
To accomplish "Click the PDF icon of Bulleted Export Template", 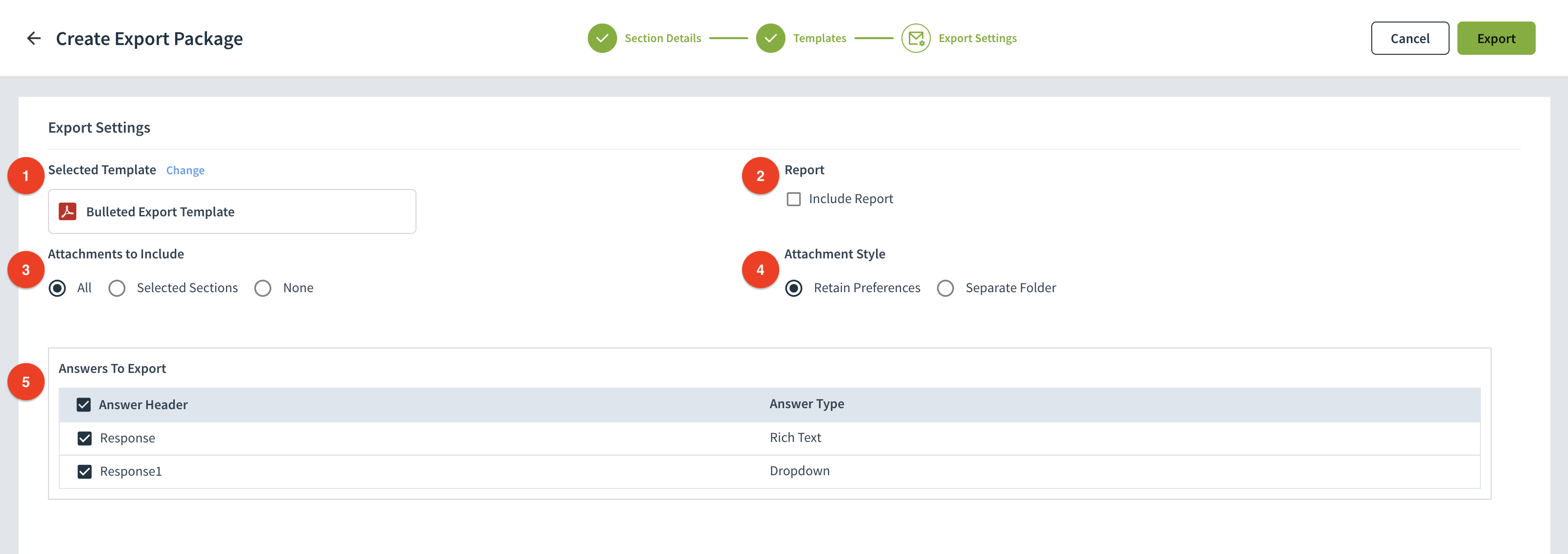I will (68, 211).
